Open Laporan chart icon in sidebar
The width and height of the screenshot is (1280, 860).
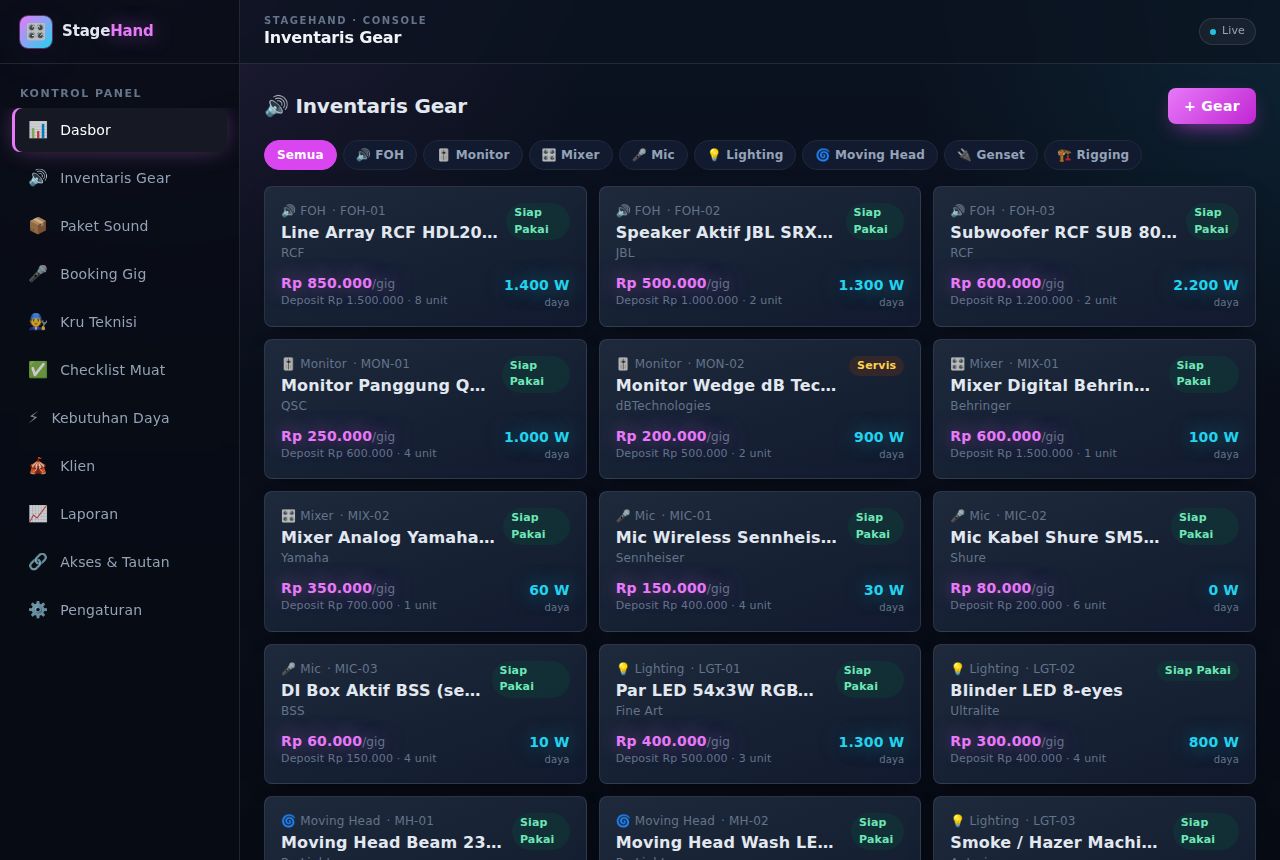coord(38,514)
